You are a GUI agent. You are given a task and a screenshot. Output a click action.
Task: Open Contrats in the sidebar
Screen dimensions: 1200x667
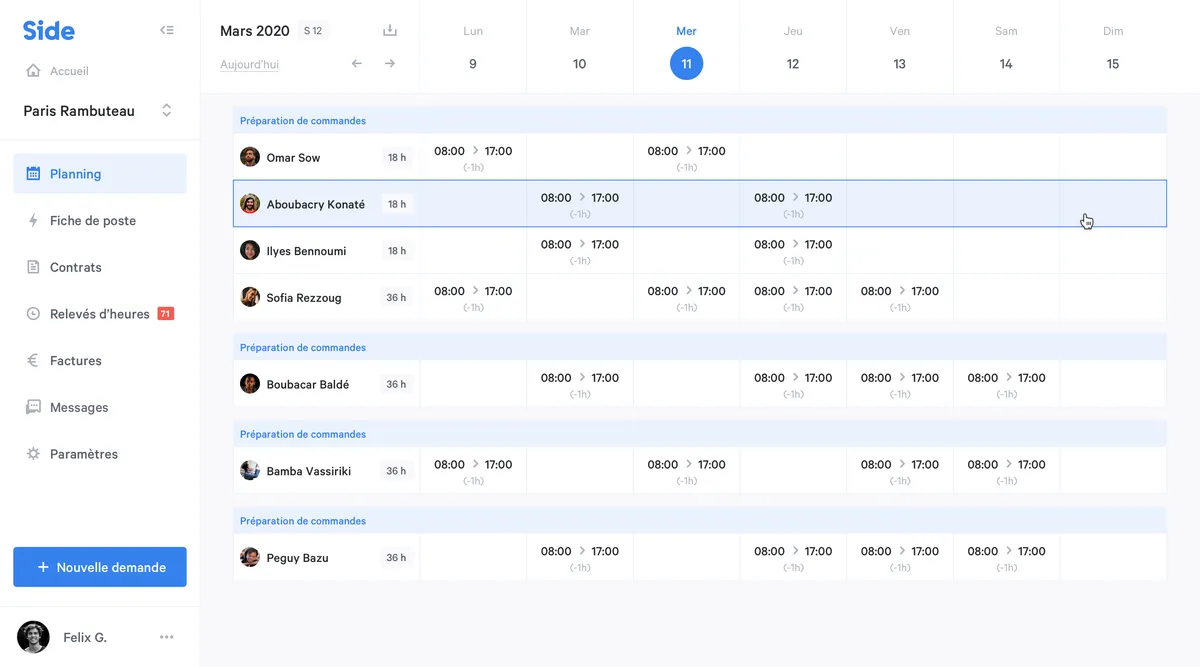(76, 267)
